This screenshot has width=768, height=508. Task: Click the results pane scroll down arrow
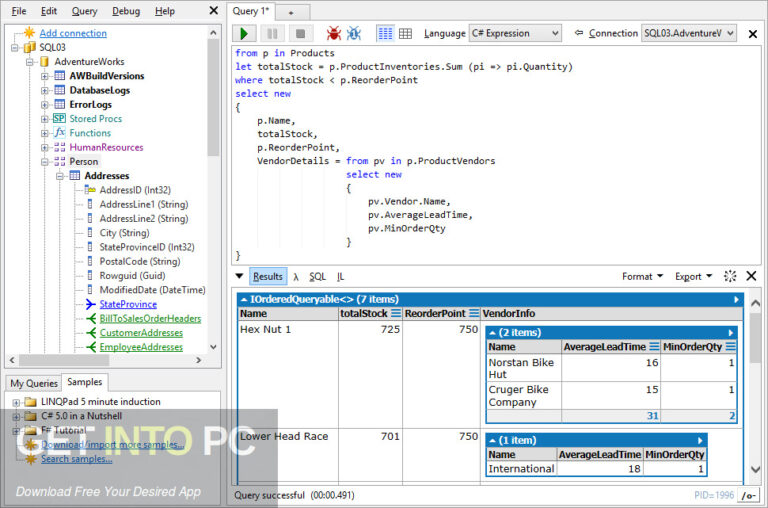tap(755, 470)
